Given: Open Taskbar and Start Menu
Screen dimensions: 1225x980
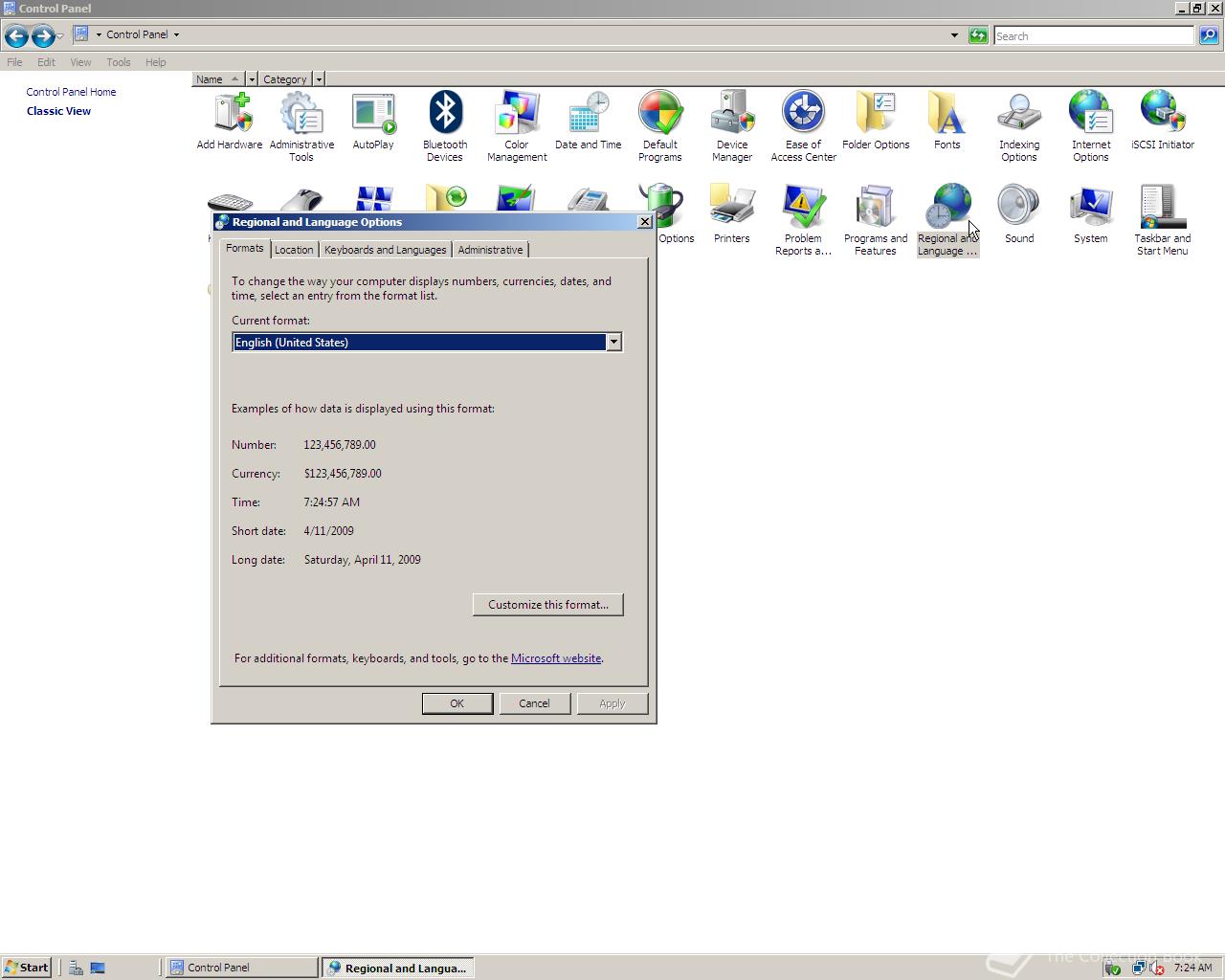Looking at the screenshot, I should click(x=1163, y=220).
